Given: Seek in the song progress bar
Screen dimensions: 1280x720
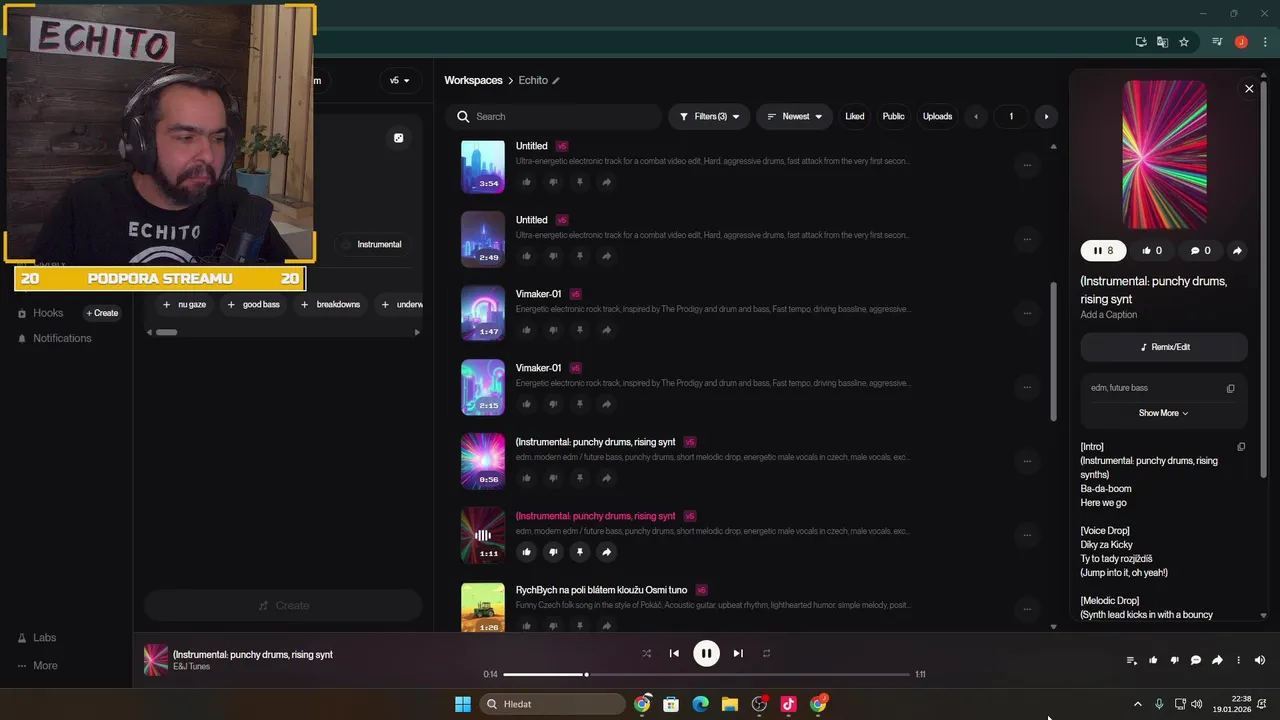Looking at the screenshot, I should [x=708, y=674].
